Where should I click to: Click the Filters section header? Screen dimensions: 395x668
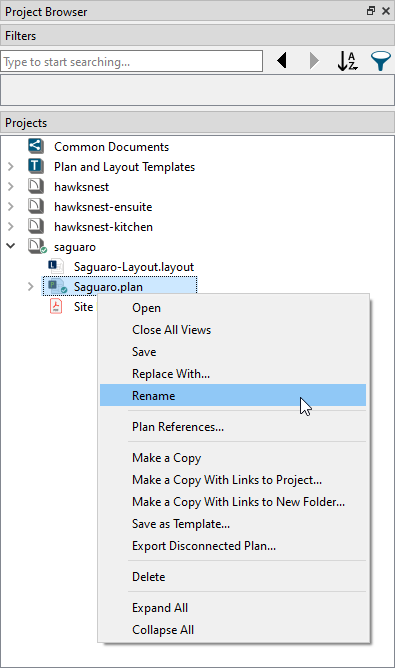[197, 35]
